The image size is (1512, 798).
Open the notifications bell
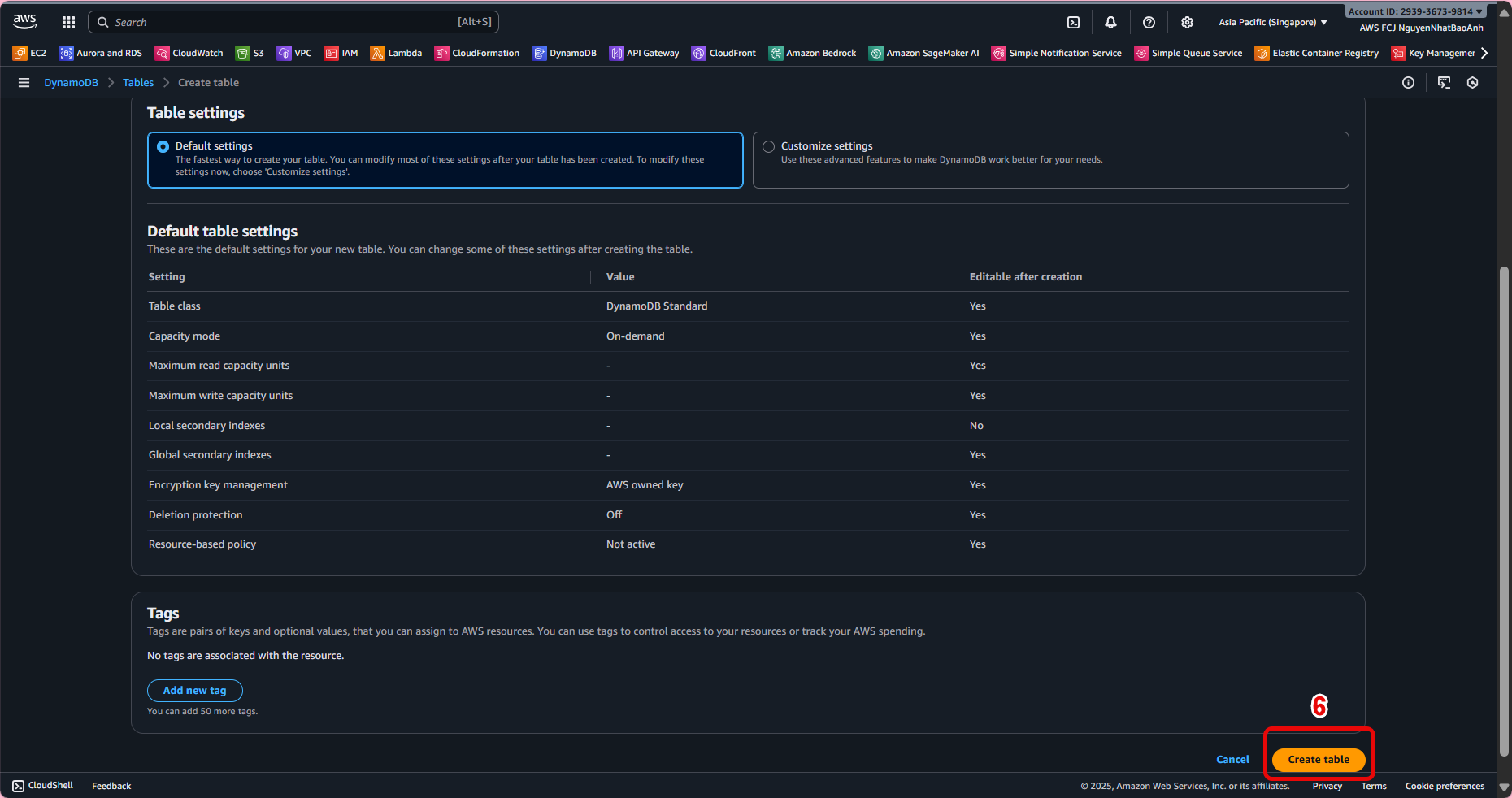pos(1110,22)
